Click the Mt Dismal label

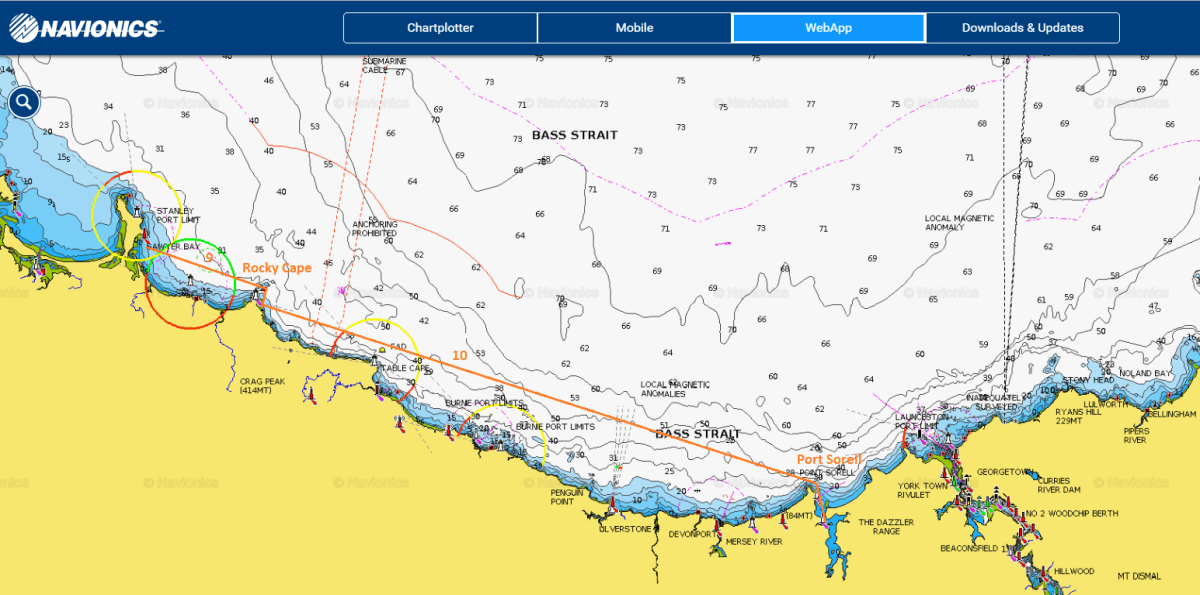tap(1138, 576)
